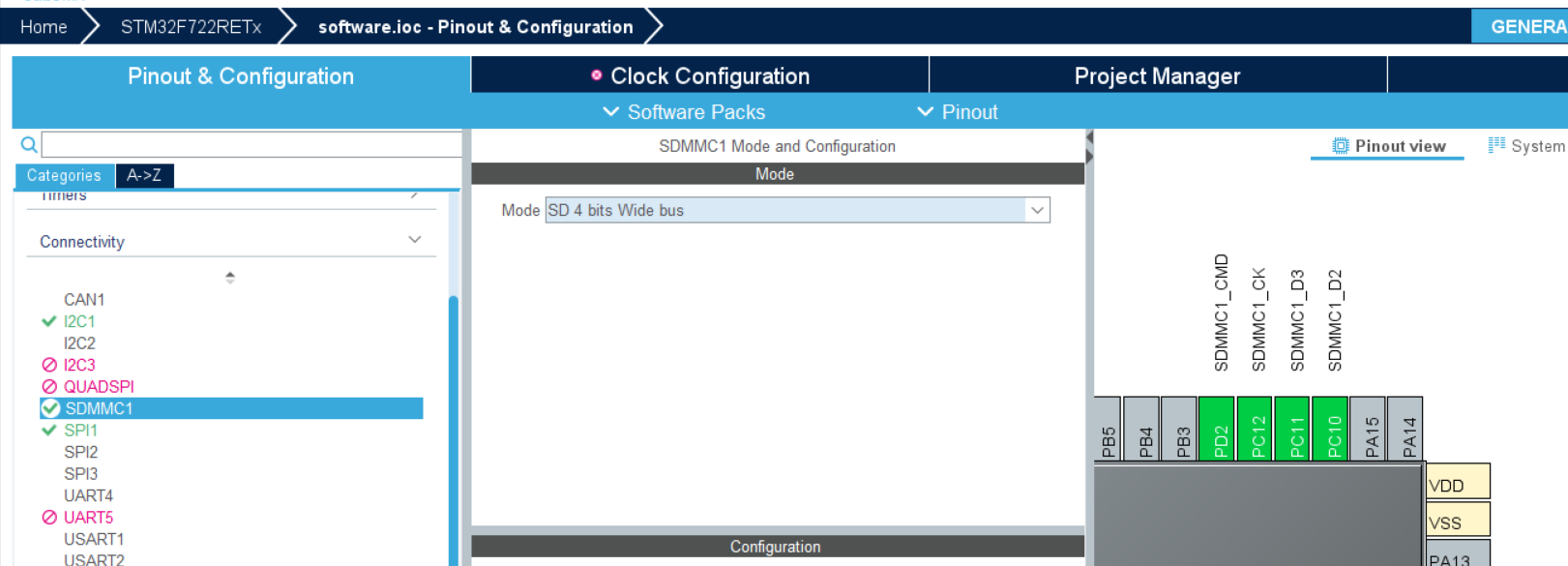Screen dimensions: 1568x566
Task: Switch to the A->Z tab
Action: (x=144, y=175)
